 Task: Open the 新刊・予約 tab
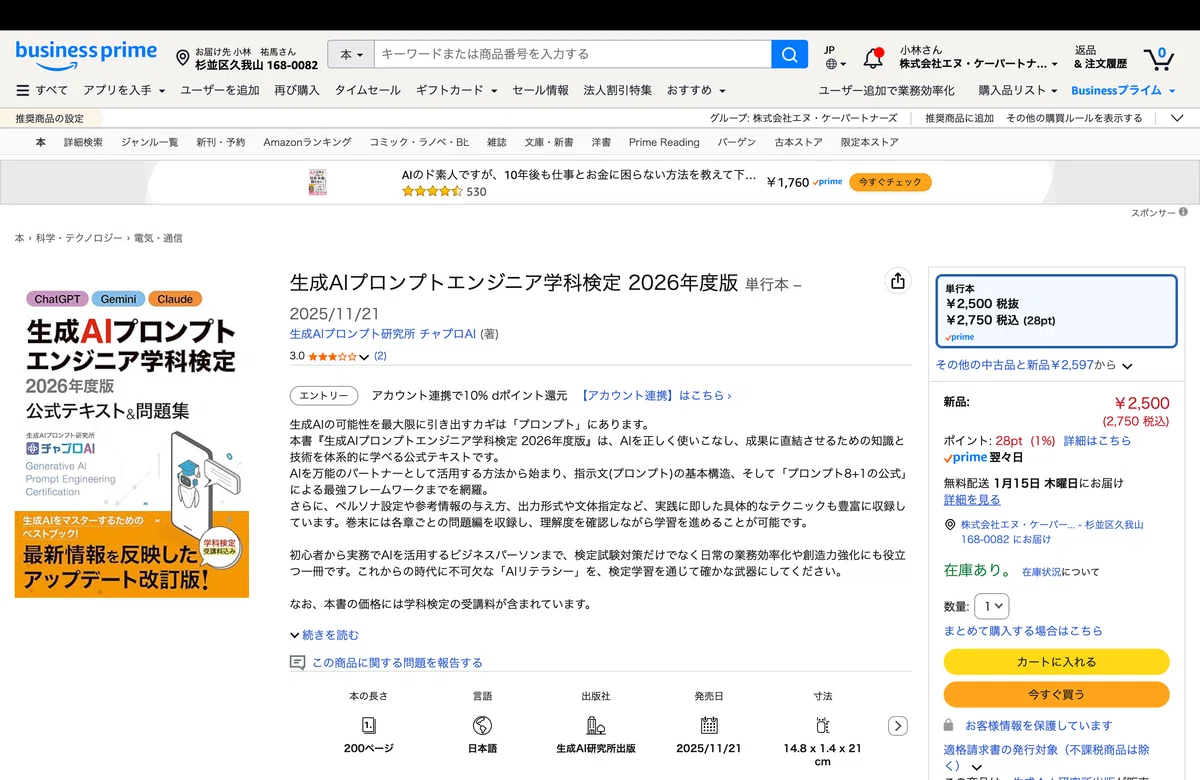click(x=220, y=142)
